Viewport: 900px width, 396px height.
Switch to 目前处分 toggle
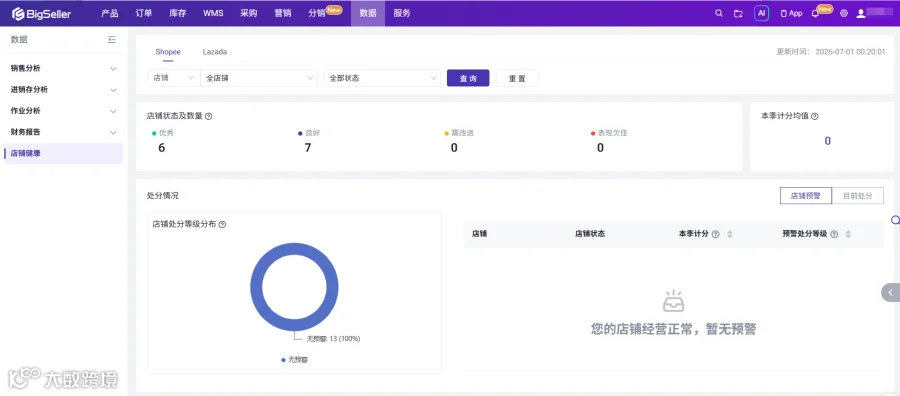[x=858, y=196]
